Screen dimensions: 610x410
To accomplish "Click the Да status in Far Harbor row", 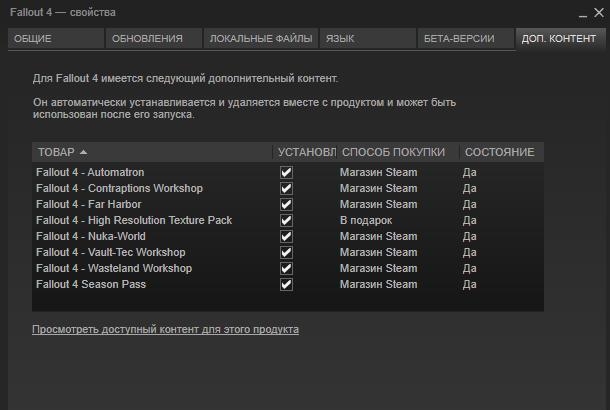I will pyautogui.click(x=470, y=204).
